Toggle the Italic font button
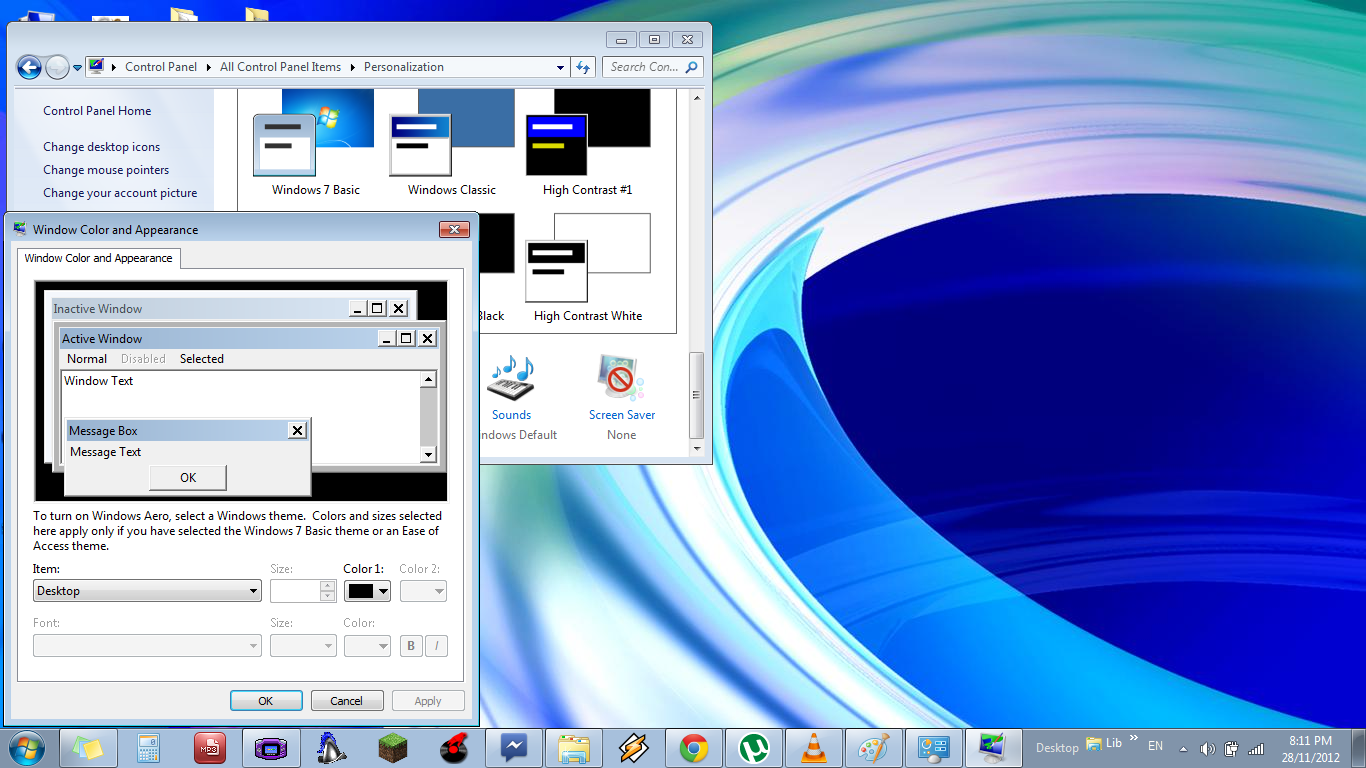Screen dimensions: 1366x768 point(436,646)
